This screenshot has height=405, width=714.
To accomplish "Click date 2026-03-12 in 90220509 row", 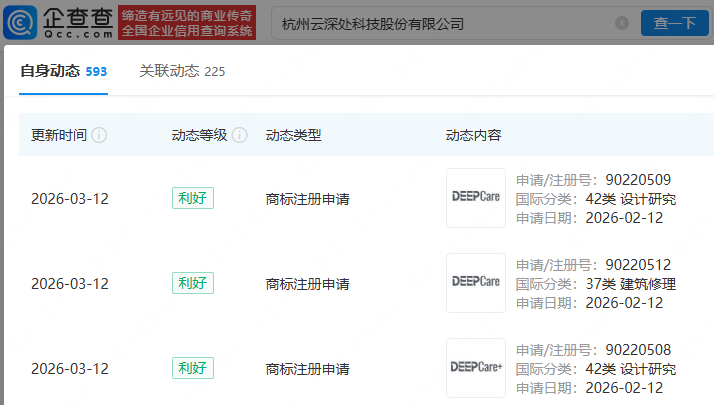I will (70, 199).
